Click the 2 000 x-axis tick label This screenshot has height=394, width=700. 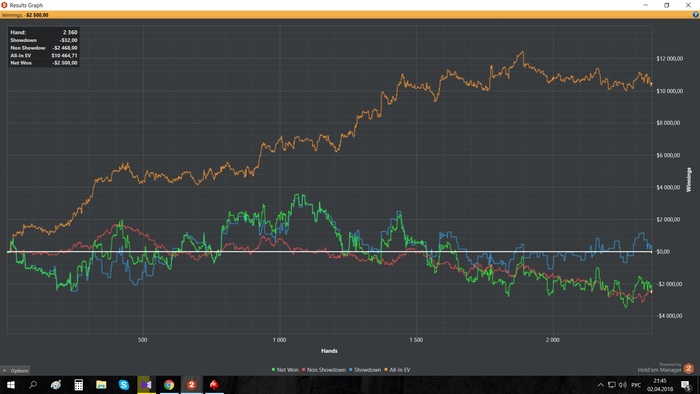tap(553, 340)
